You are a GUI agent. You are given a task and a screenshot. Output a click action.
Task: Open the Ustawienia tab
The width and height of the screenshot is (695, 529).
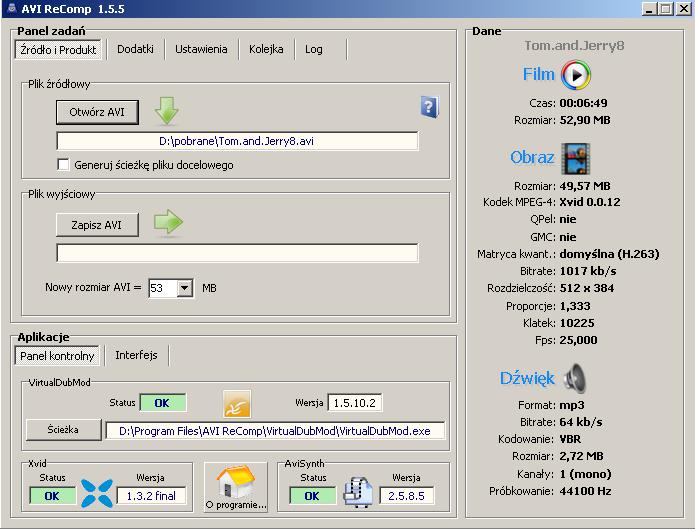[201, 49]
